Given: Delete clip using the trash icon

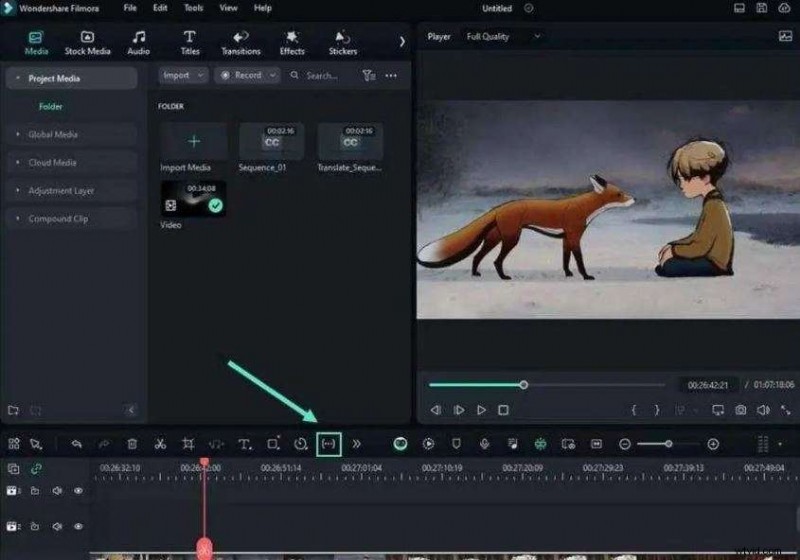Looking at the screenshot, I should coord(132,443).
